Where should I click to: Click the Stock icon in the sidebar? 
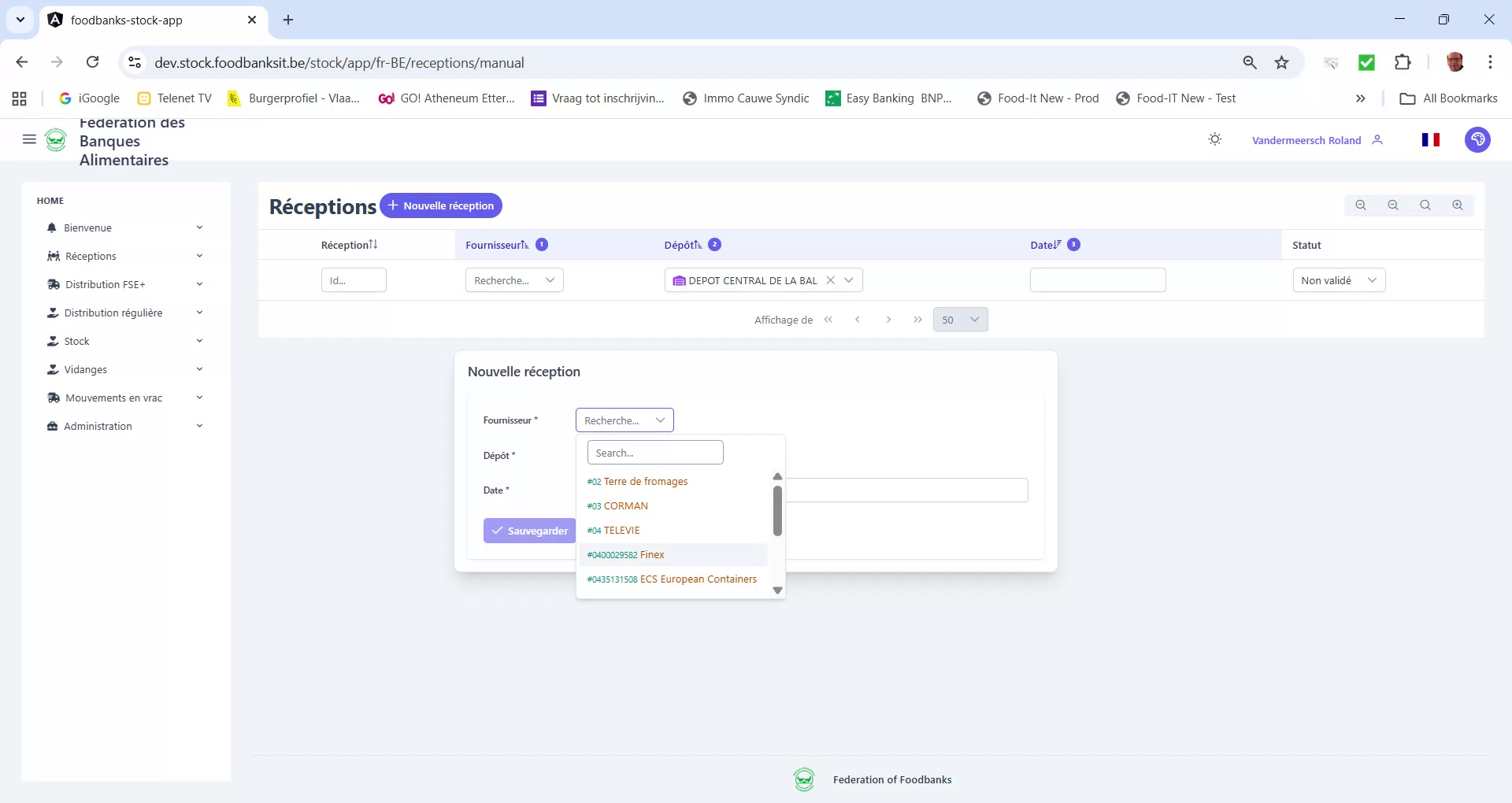53,341
